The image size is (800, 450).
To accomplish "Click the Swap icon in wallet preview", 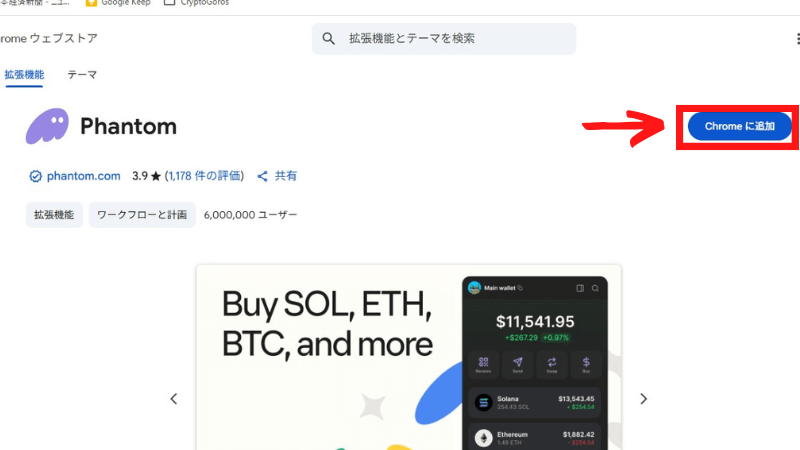I will [x=552, y=364].
